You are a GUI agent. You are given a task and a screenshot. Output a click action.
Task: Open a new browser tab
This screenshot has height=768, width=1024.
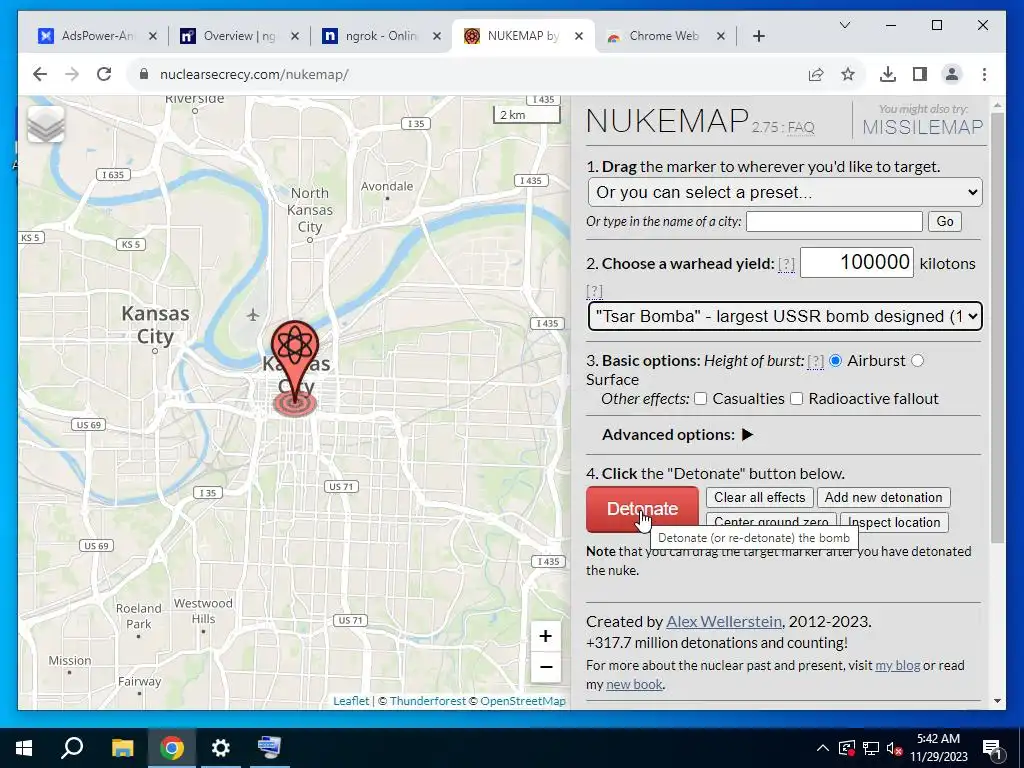coord(759,36)
